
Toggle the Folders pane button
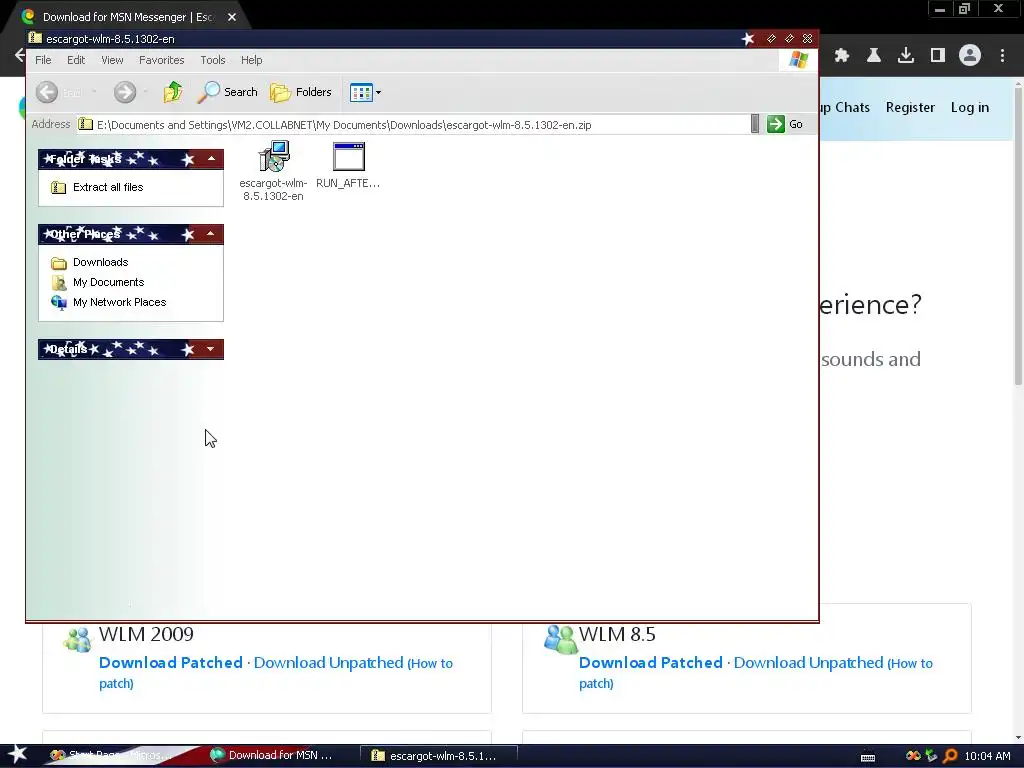click(x=300, y=92)
